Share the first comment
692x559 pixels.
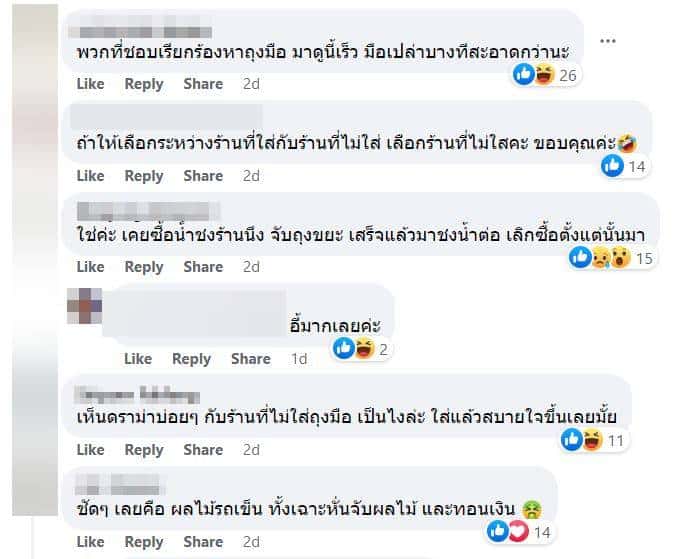click(203, 84)
